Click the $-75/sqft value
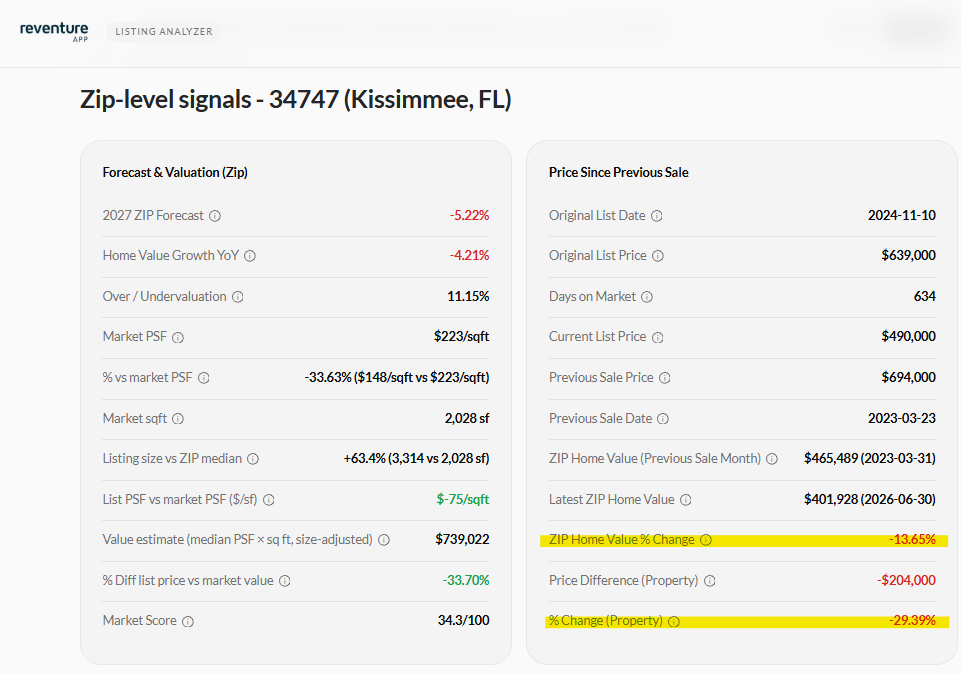Image resolution: width=961 pixels, height=674 pixels. tap(463, 499)
